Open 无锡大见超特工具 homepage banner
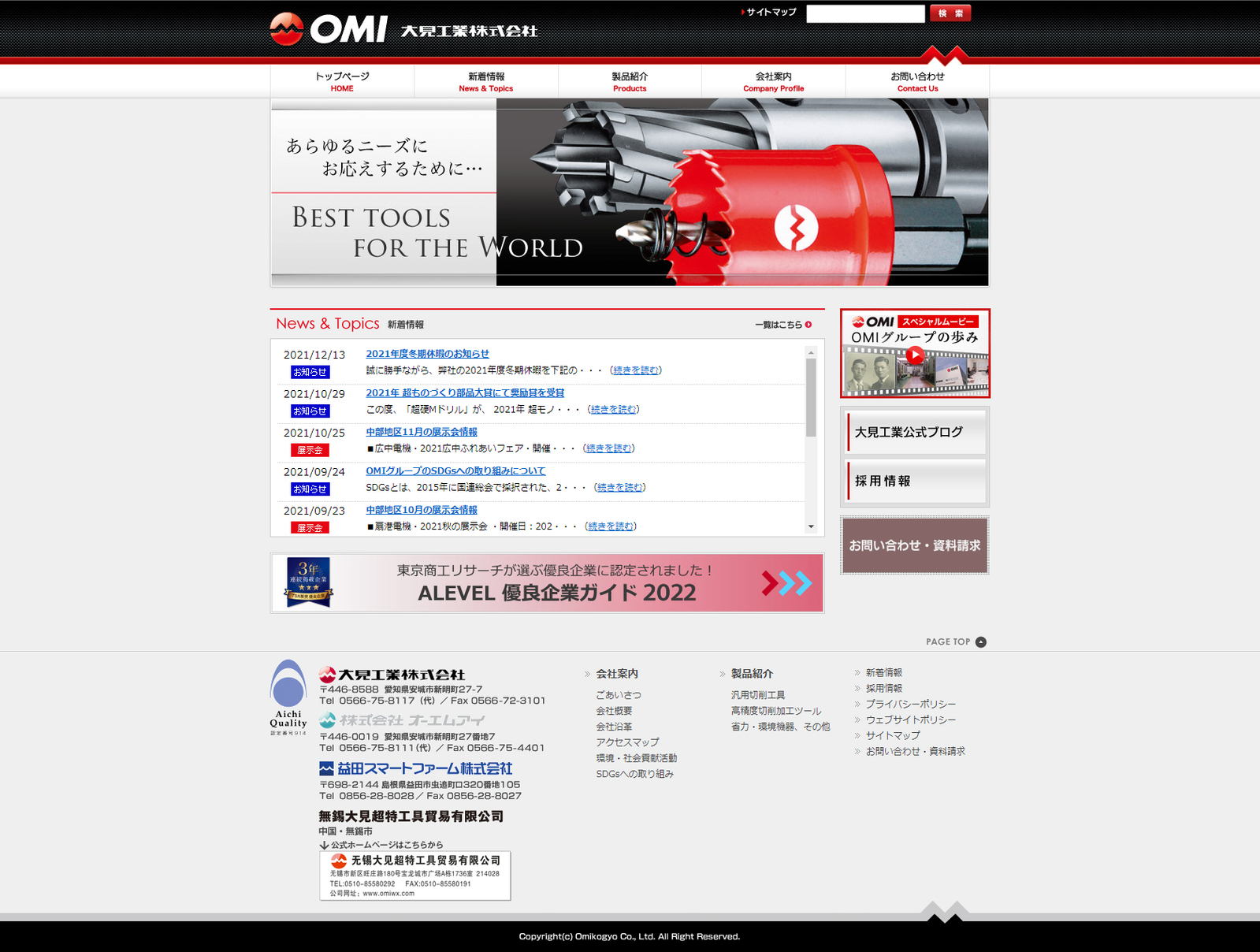1260x952 pixels. (415, 876)
